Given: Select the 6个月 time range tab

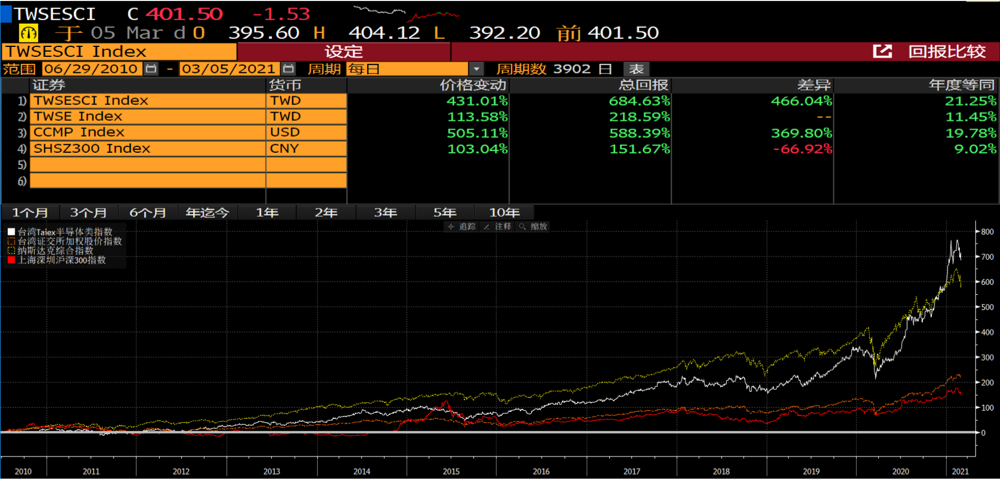Looking at the screenshot, I should (x=147, y=213).
